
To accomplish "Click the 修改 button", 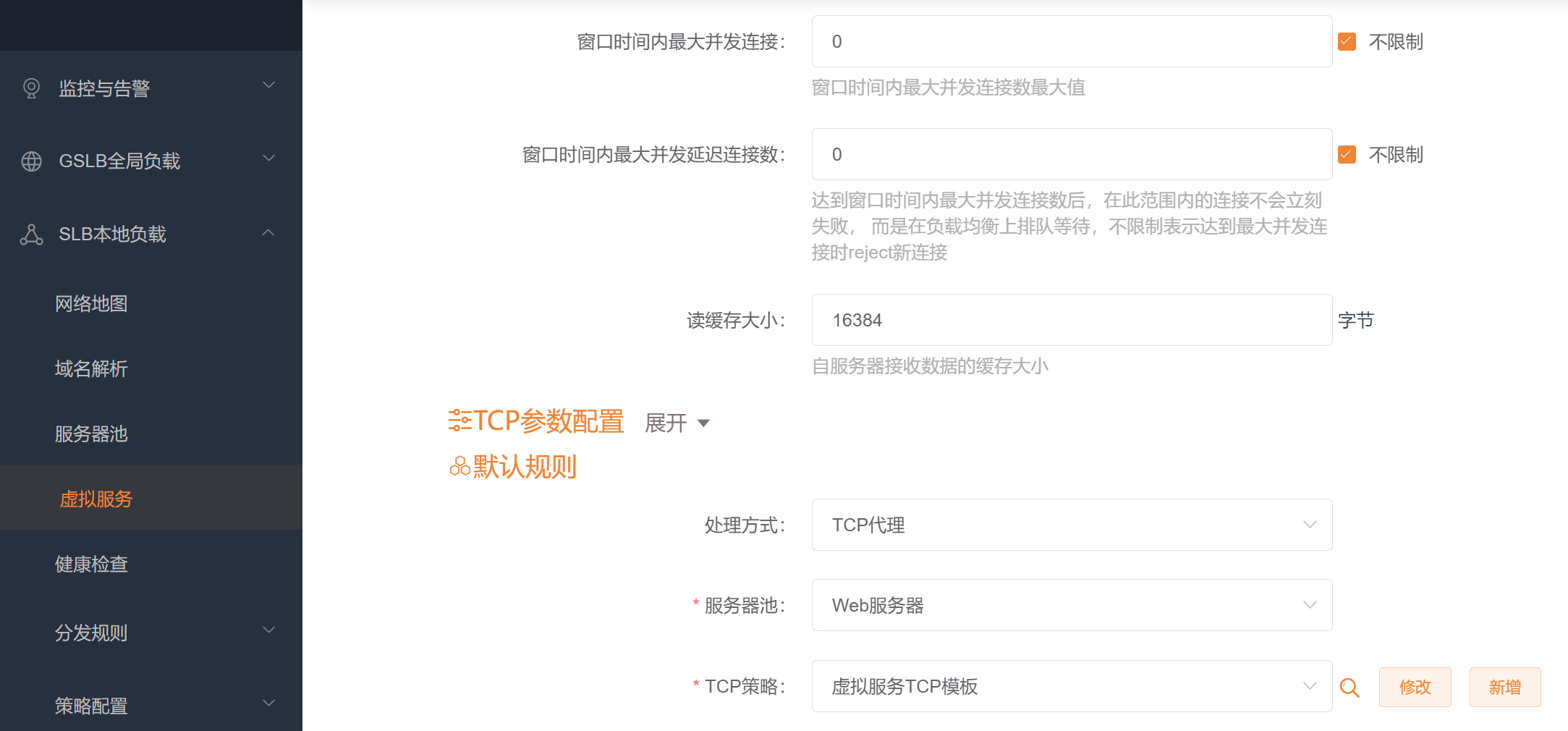I will pyautogui.click(x=1415, y=687).
